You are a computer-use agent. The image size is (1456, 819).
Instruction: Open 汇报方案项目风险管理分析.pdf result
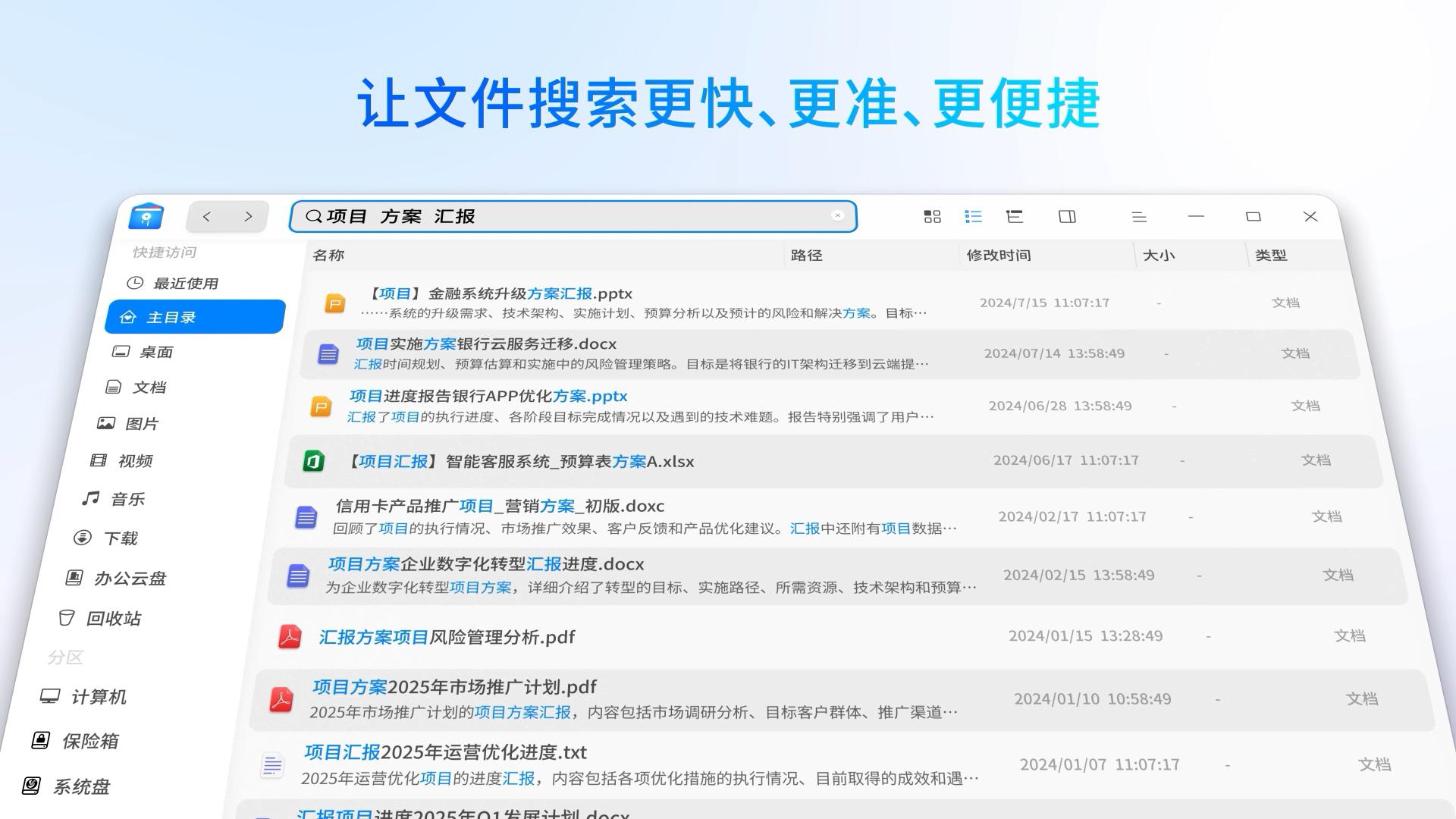(x=447, y=637)
